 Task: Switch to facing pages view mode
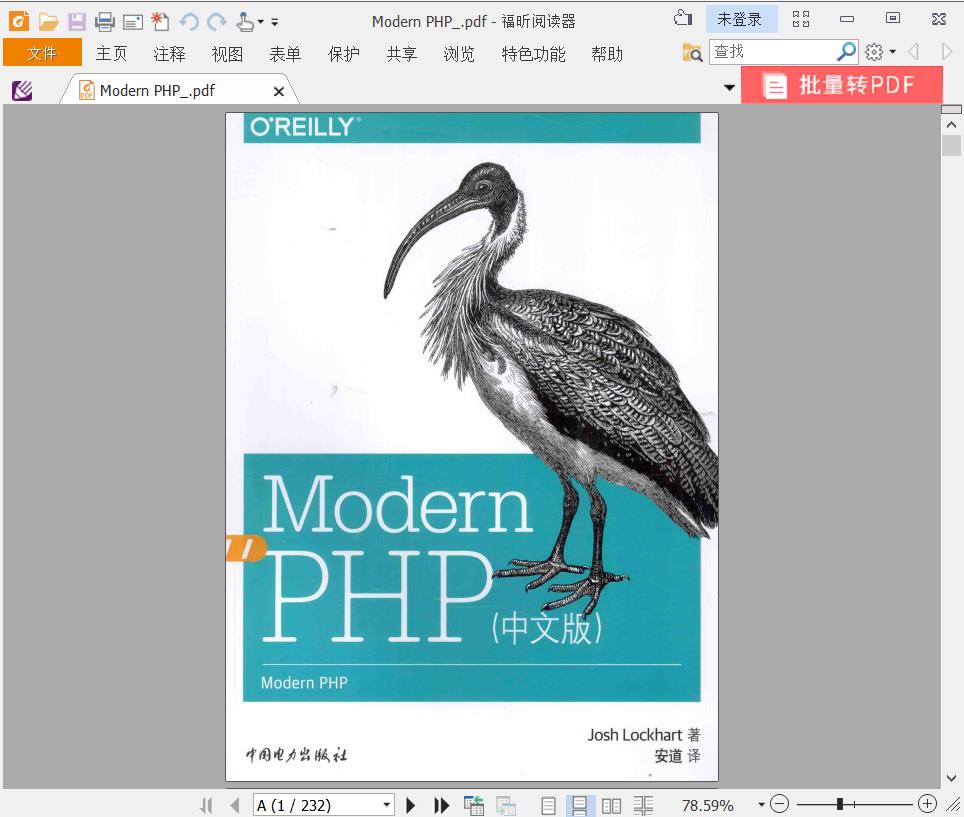tap(611, 805)
